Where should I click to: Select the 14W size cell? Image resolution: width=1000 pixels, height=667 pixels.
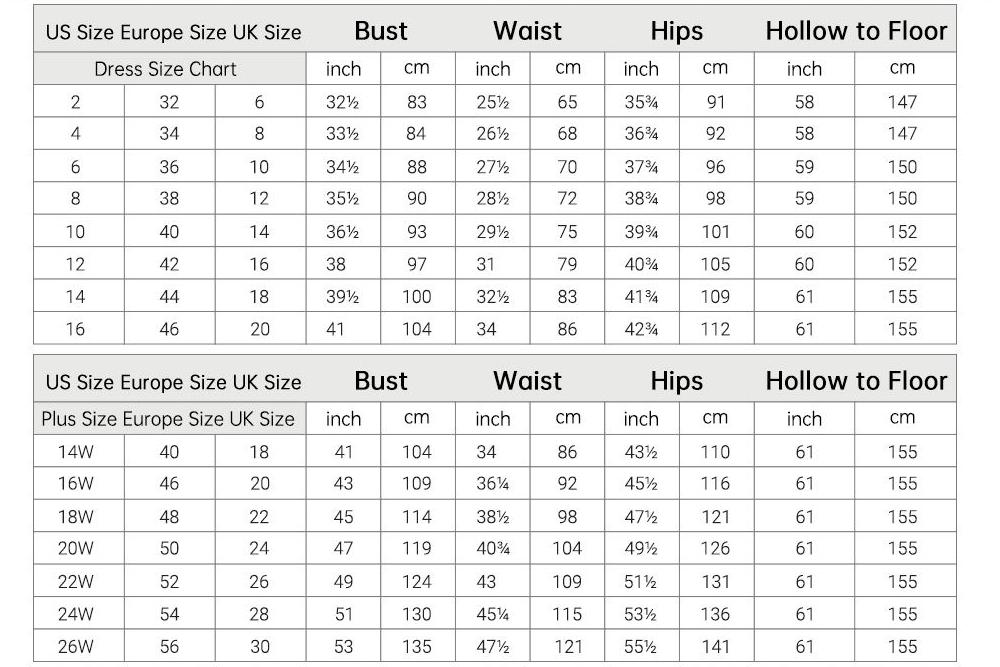point(75,452)
